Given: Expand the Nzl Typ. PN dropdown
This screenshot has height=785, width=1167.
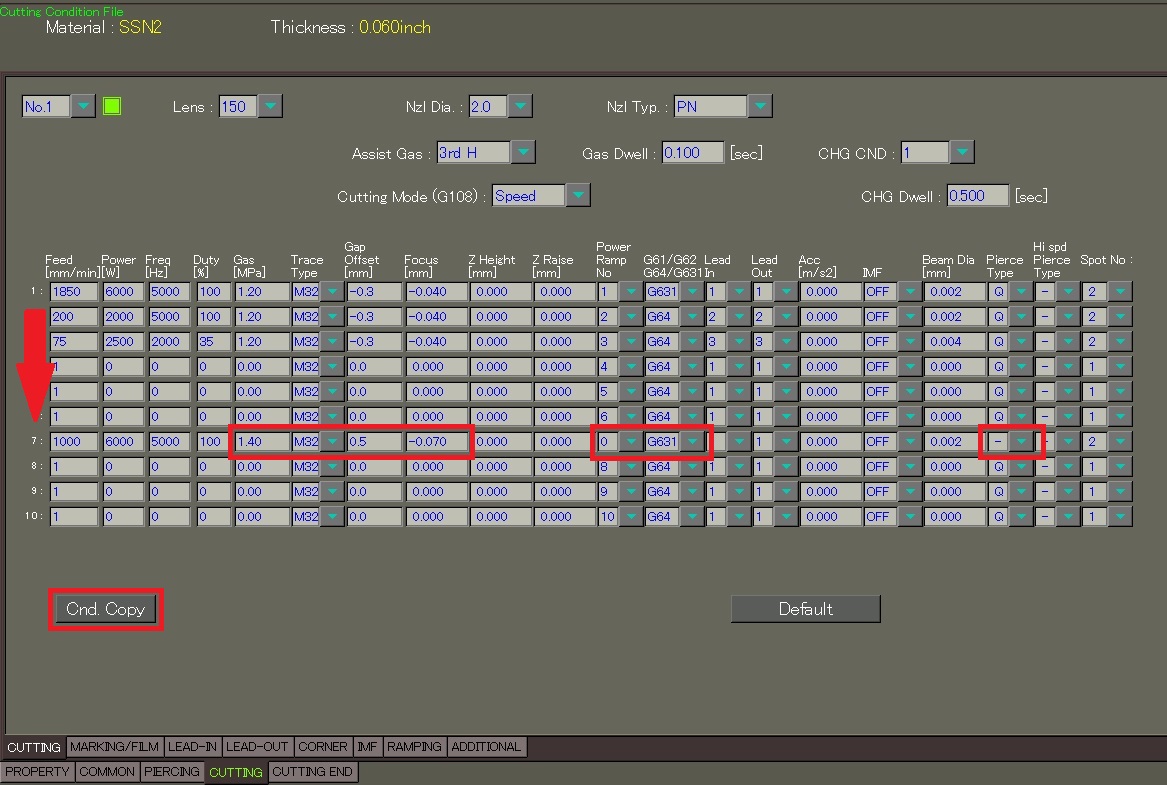Looking at the screenshot, I should (x=760, y=106).
